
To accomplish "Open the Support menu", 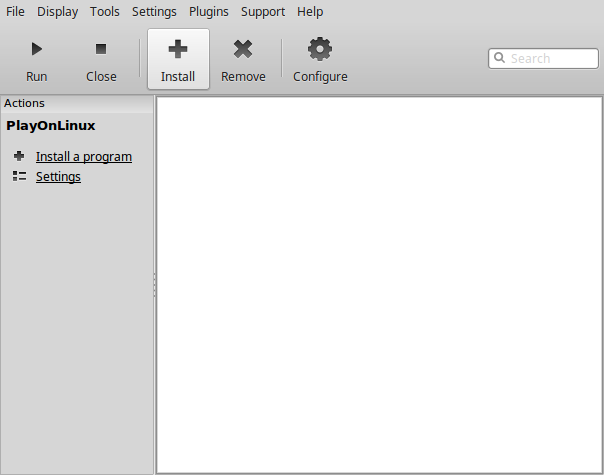I will [263, 12].
